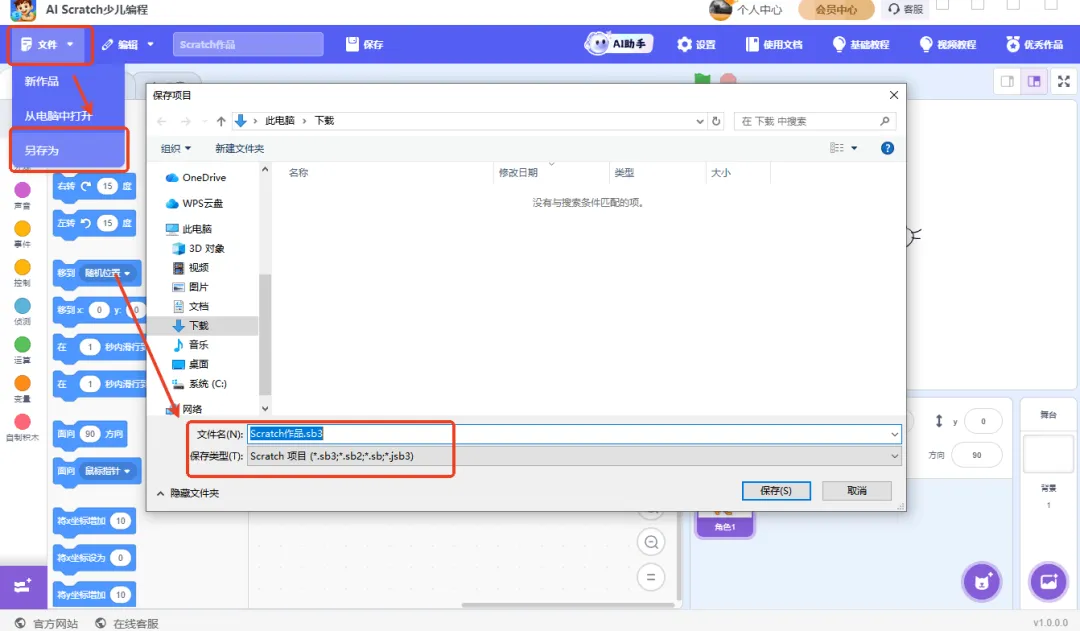Go back in the save dialog
The width and height of the screenshot is (1080, 631).
coord(162,121)
